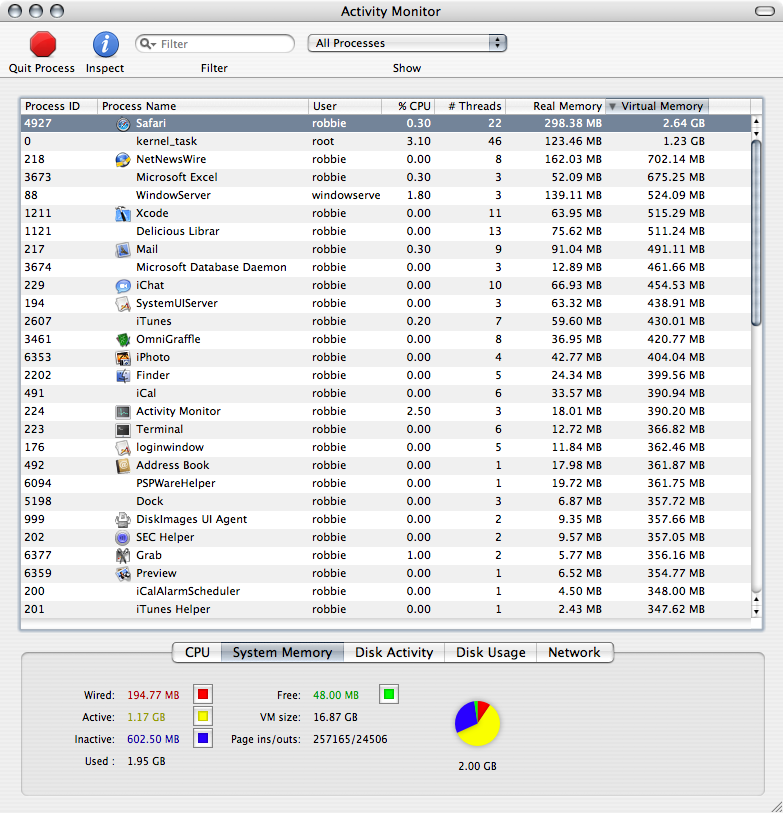783x813 pixels.
Task: Click the loginwindow icon
Action: 123,447
